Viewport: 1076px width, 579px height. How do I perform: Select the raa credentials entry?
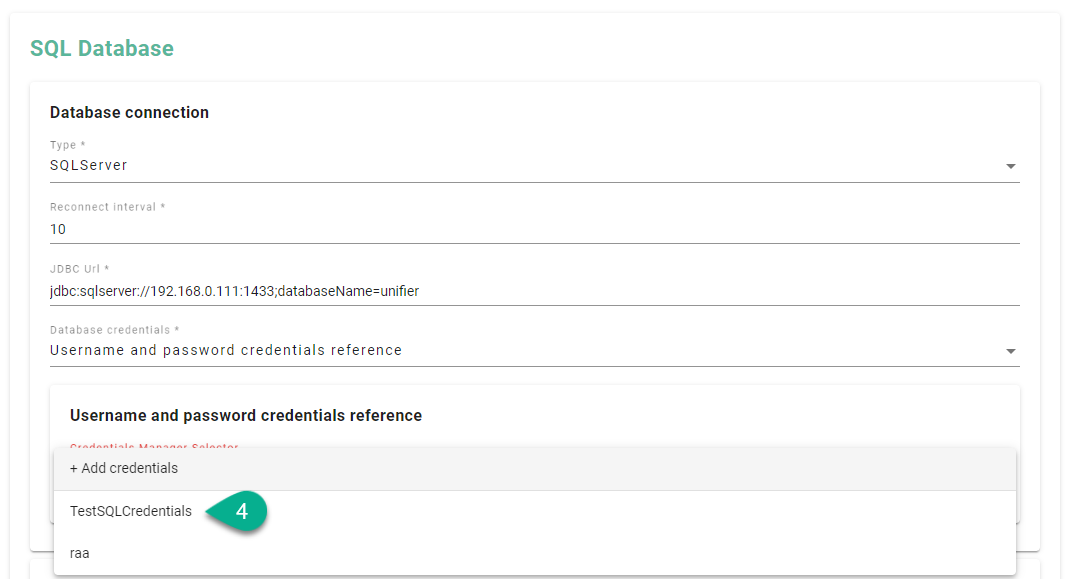tap(80, 552)
